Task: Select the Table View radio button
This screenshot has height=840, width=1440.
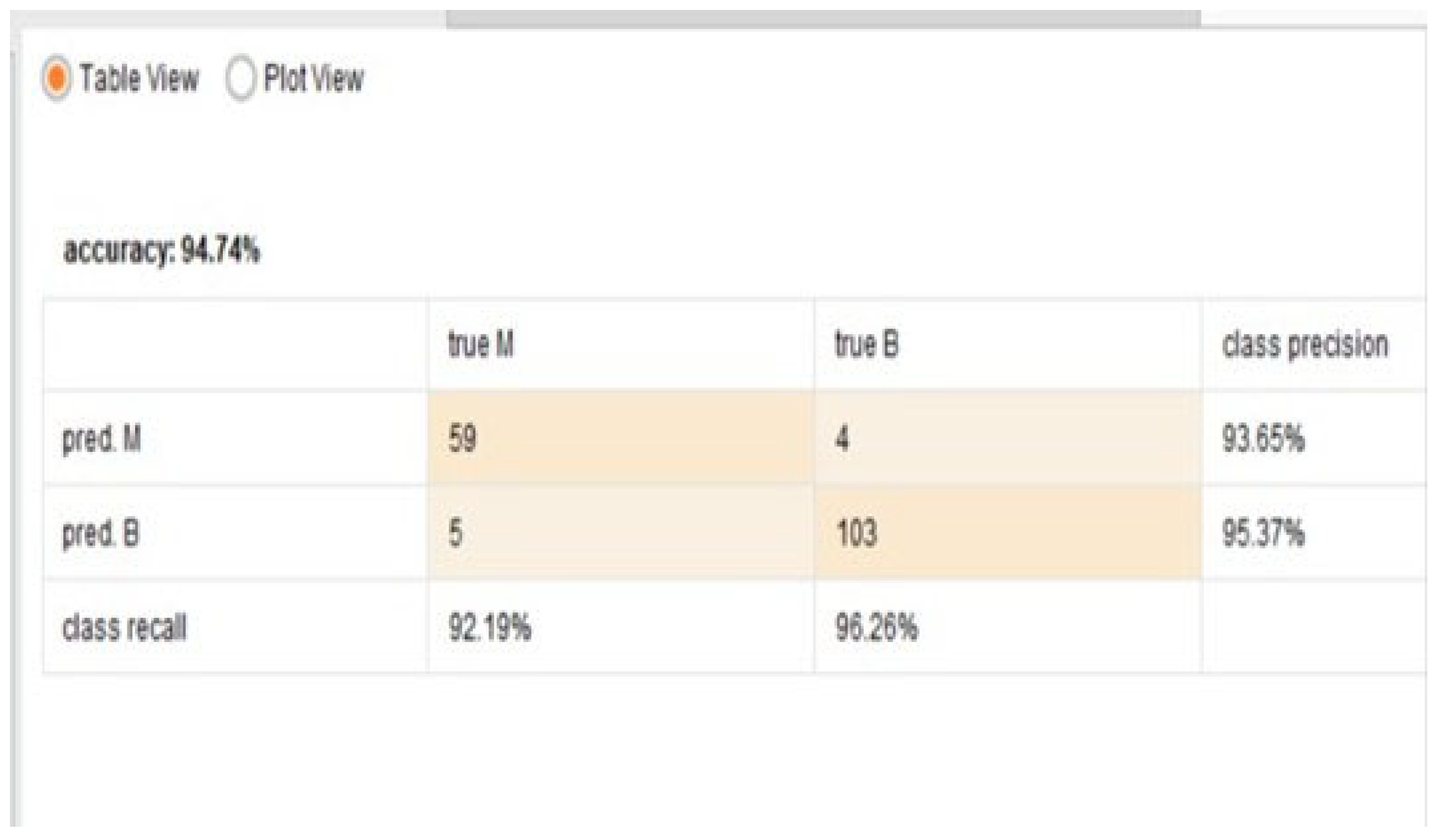Action: (x=56, y=78)
